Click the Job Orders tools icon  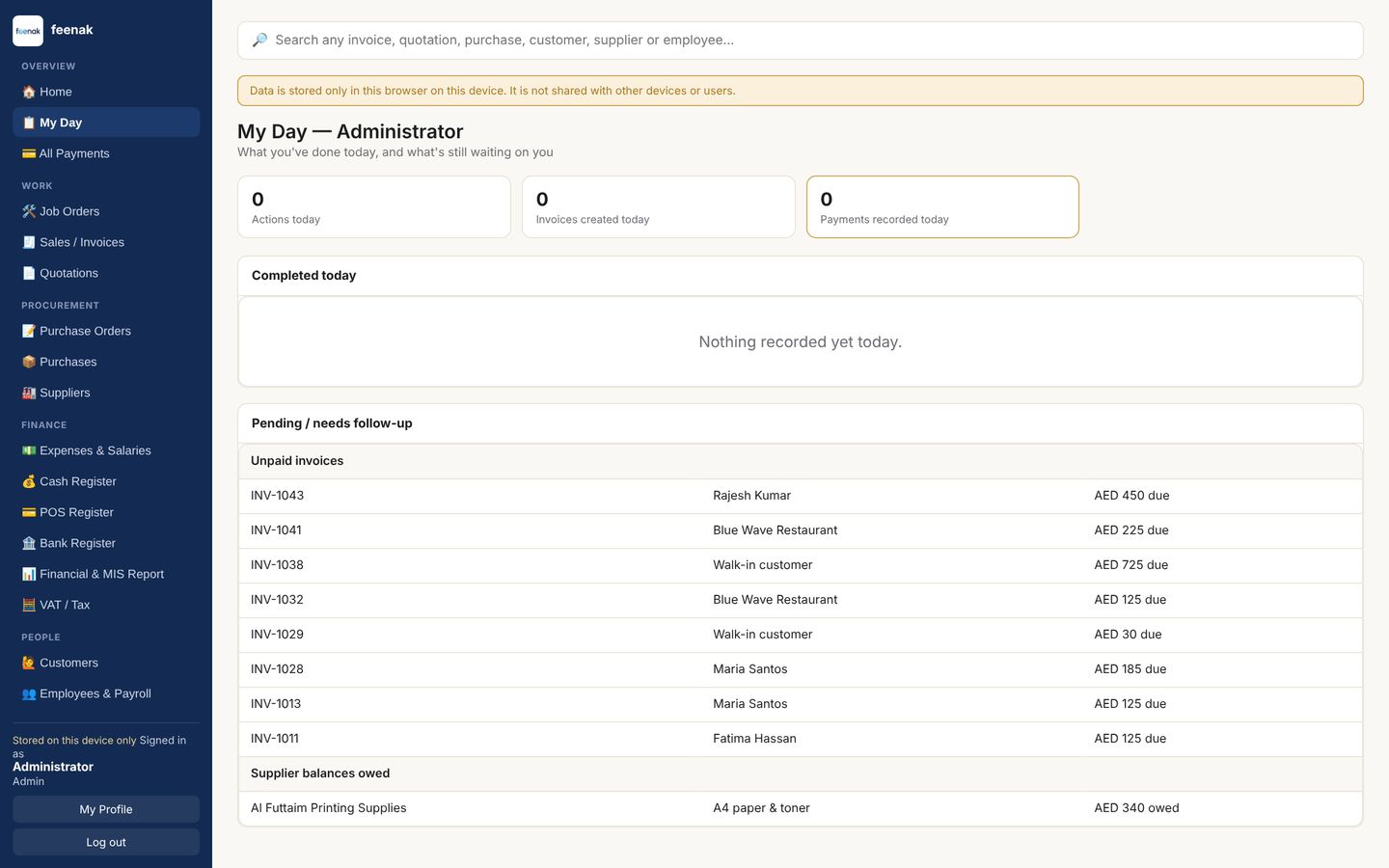pos(29,211)
